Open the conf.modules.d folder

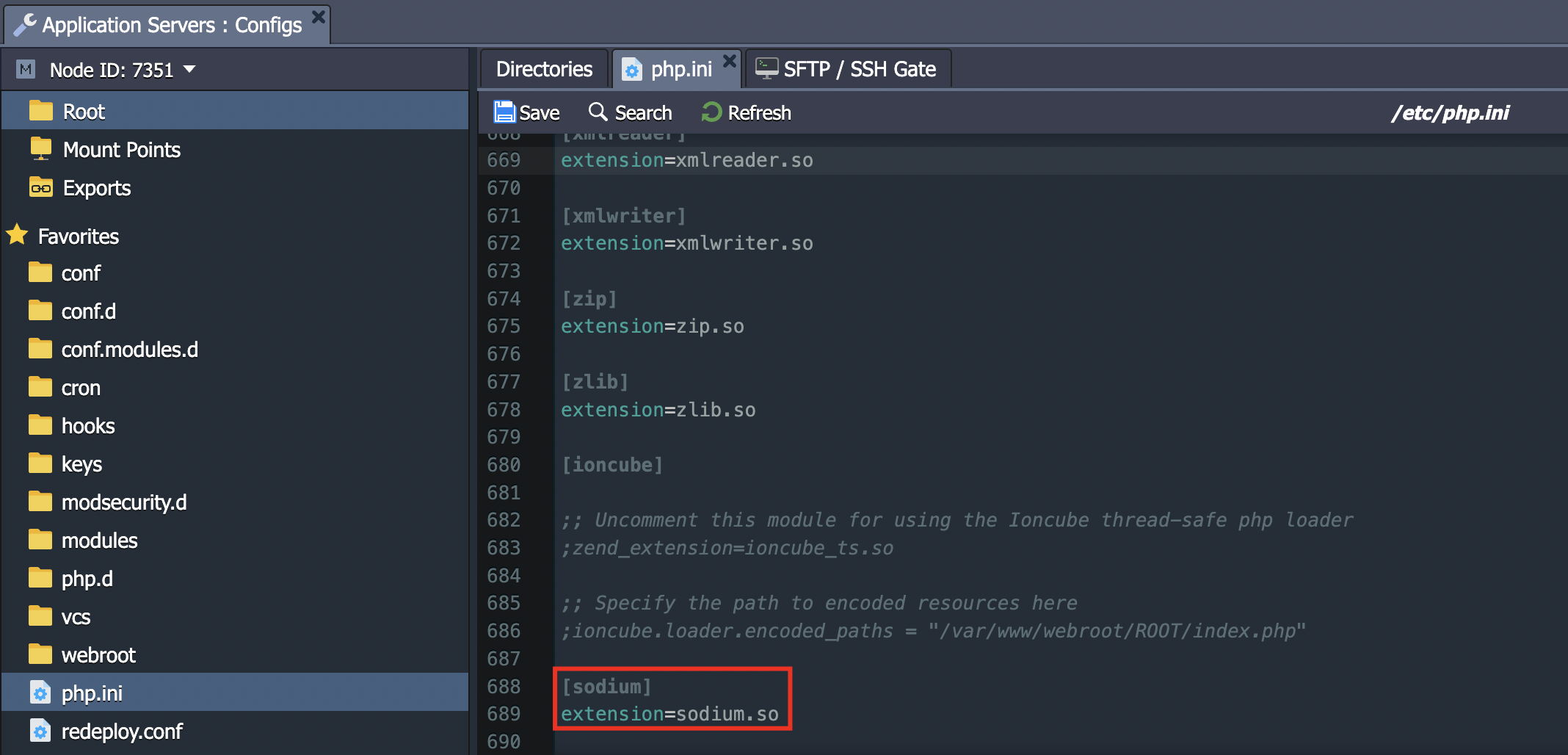click(130, 350)
